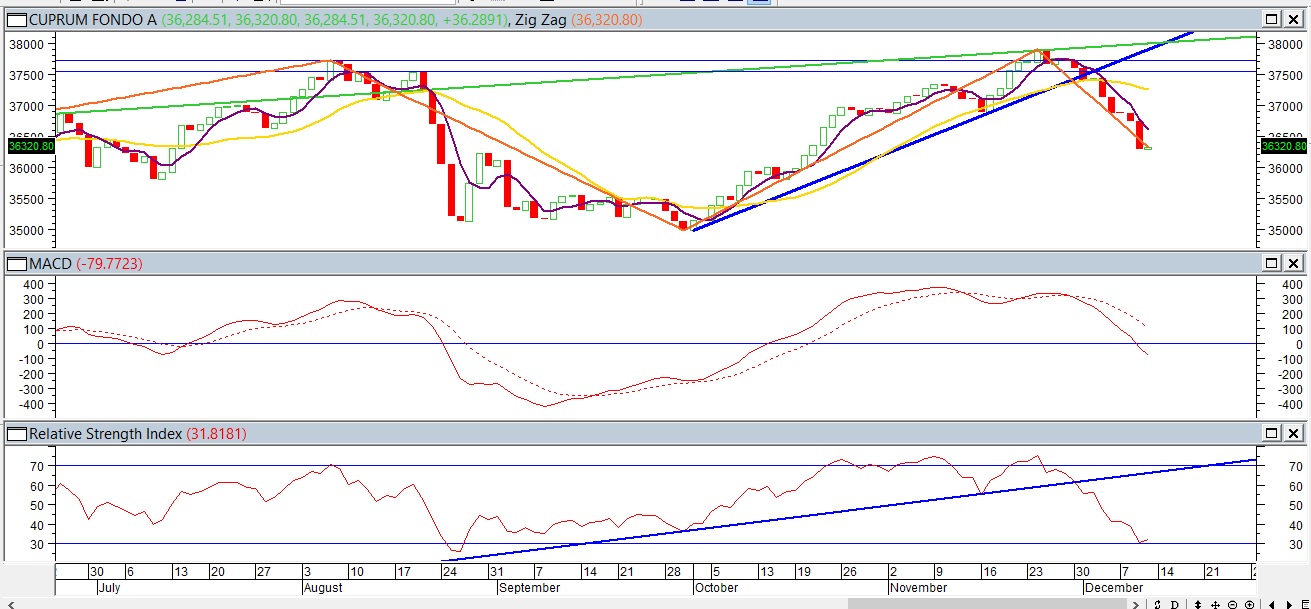Click the right 36320.80 price tag
The image size is (1311, 609).
pos(1284,146)
